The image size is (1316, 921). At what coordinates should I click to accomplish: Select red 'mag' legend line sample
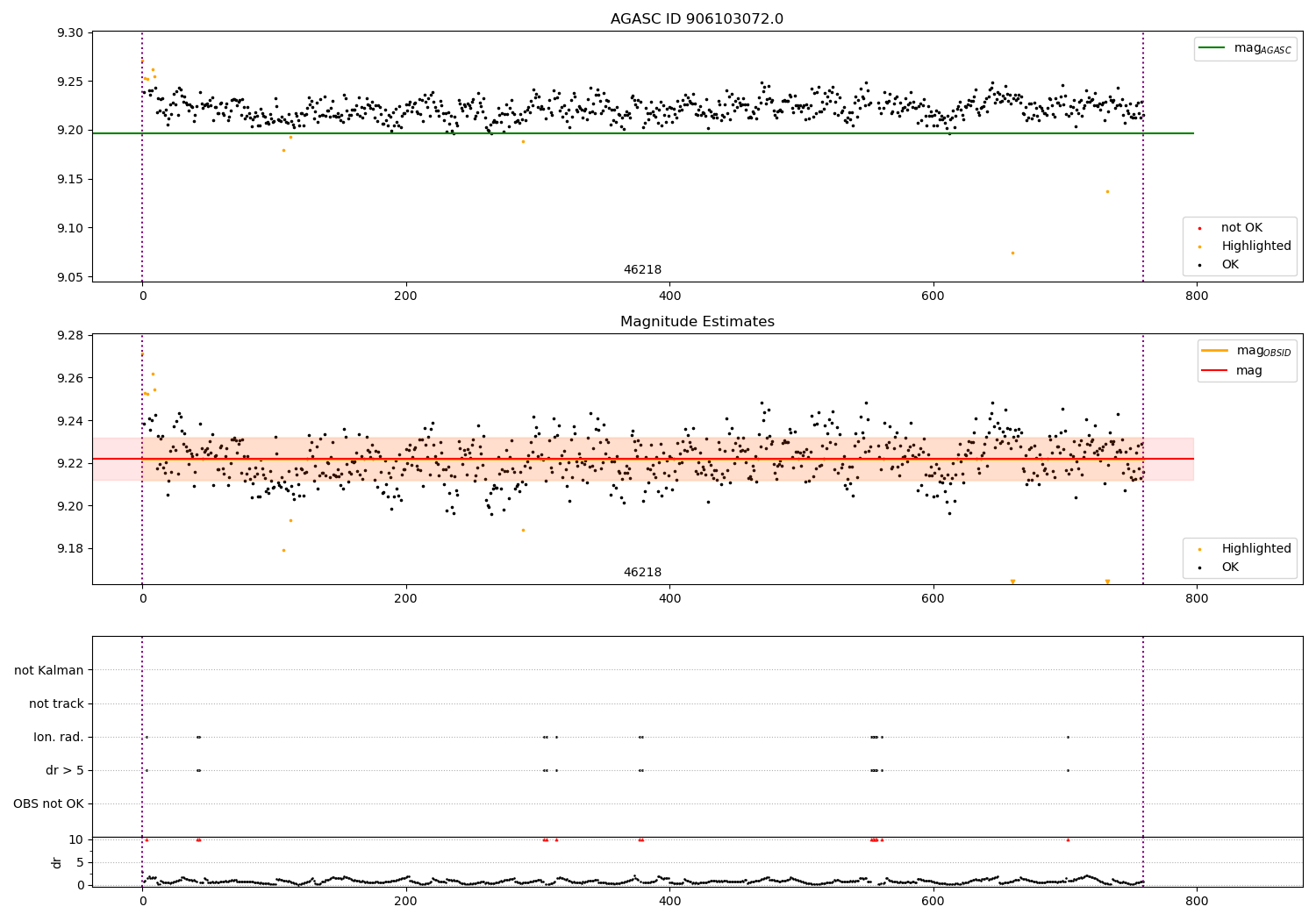tap(1215, 371)
